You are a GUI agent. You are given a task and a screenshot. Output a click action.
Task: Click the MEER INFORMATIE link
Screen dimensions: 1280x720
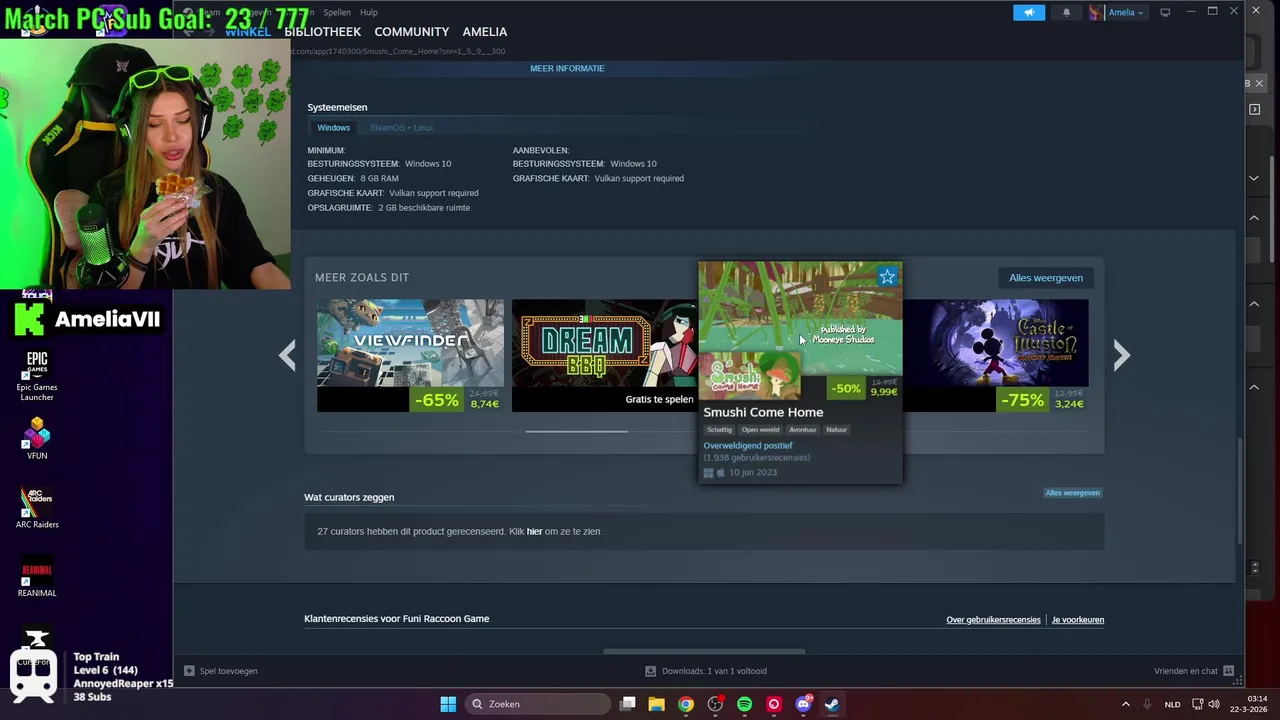click(x=567, y=68)
